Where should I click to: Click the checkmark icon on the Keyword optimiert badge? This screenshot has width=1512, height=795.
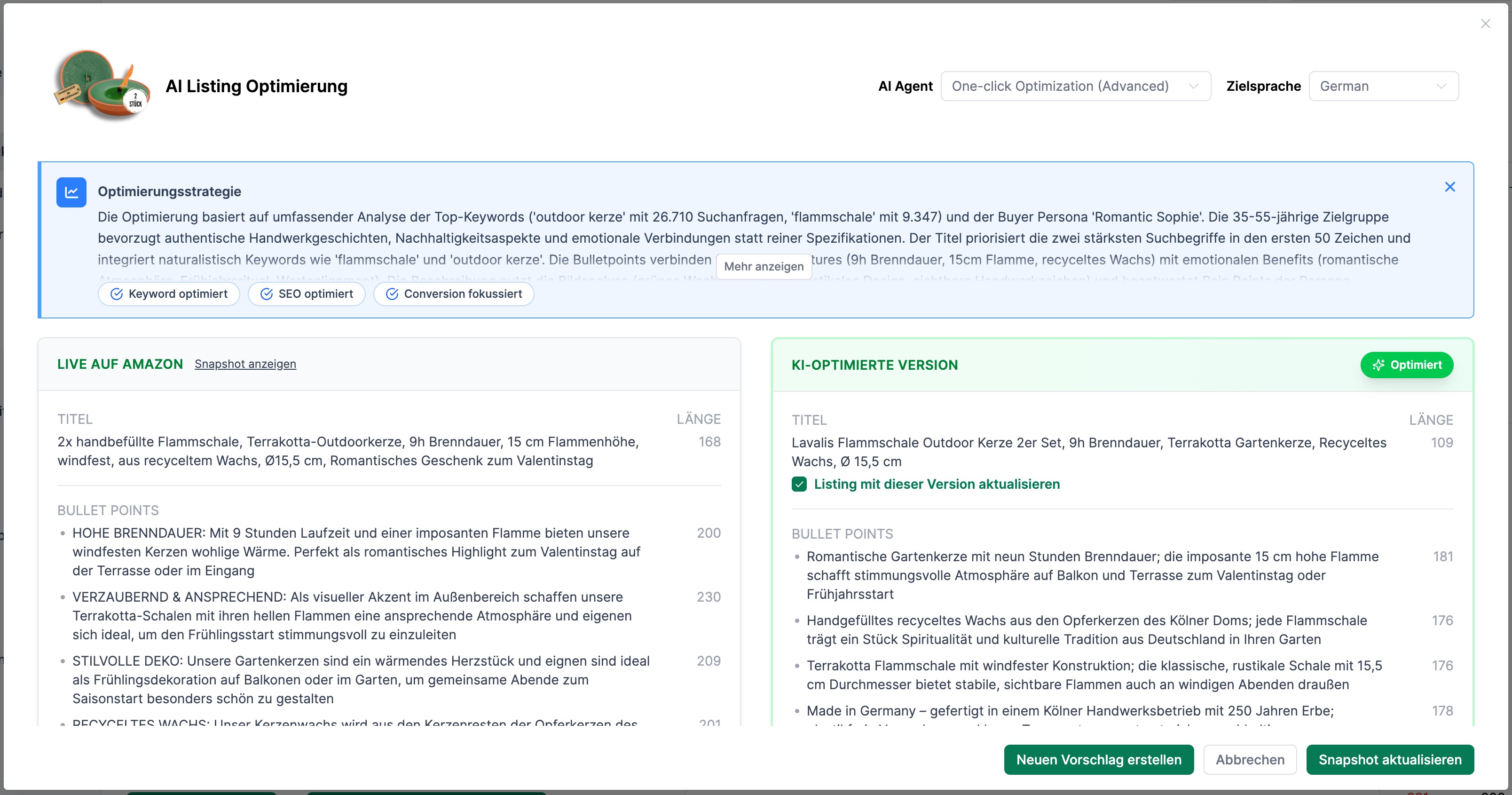(118, 294)
